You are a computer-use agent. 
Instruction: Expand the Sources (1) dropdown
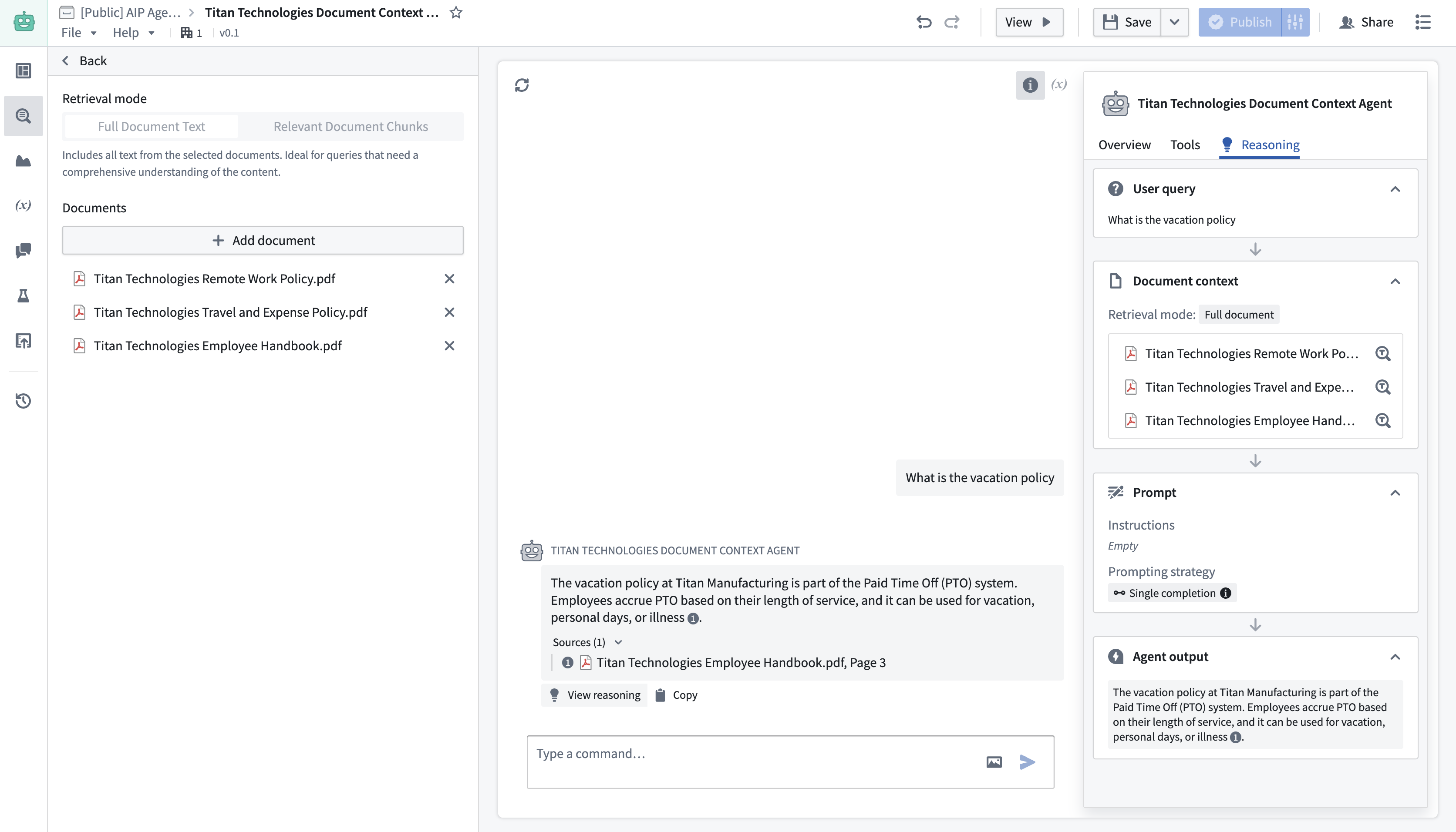point(586,642)
